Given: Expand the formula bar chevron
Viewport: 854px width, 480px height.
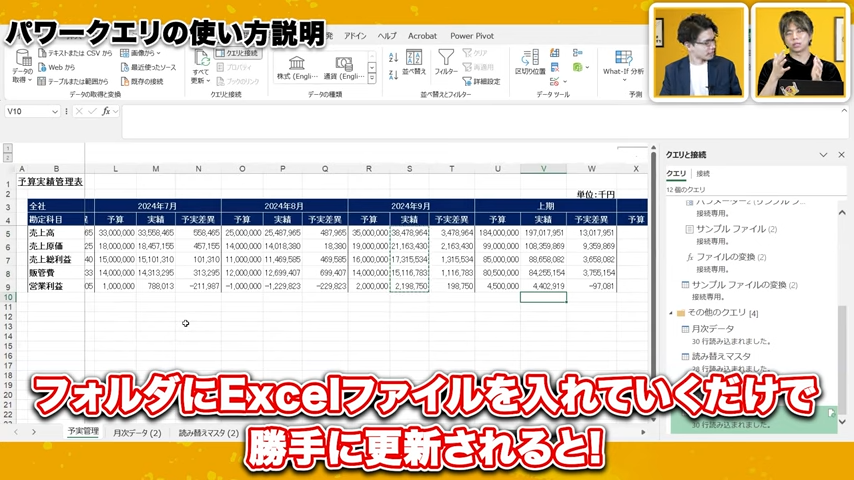Looking at the screenshot, I should (x=844, y=111).
